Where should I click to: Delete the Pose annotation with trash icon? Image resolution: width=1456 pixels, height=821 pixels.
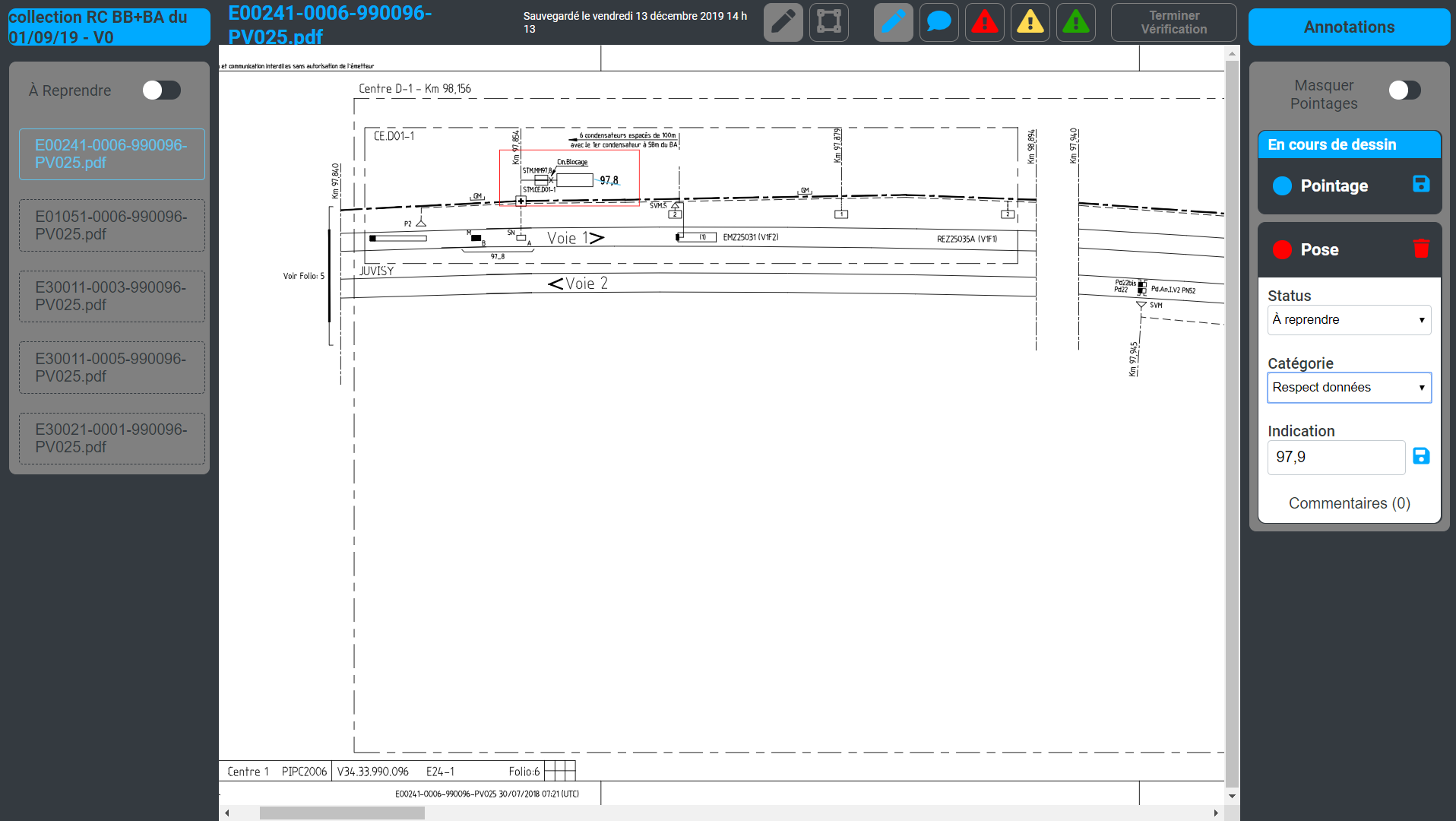[x=1422, y=249]
